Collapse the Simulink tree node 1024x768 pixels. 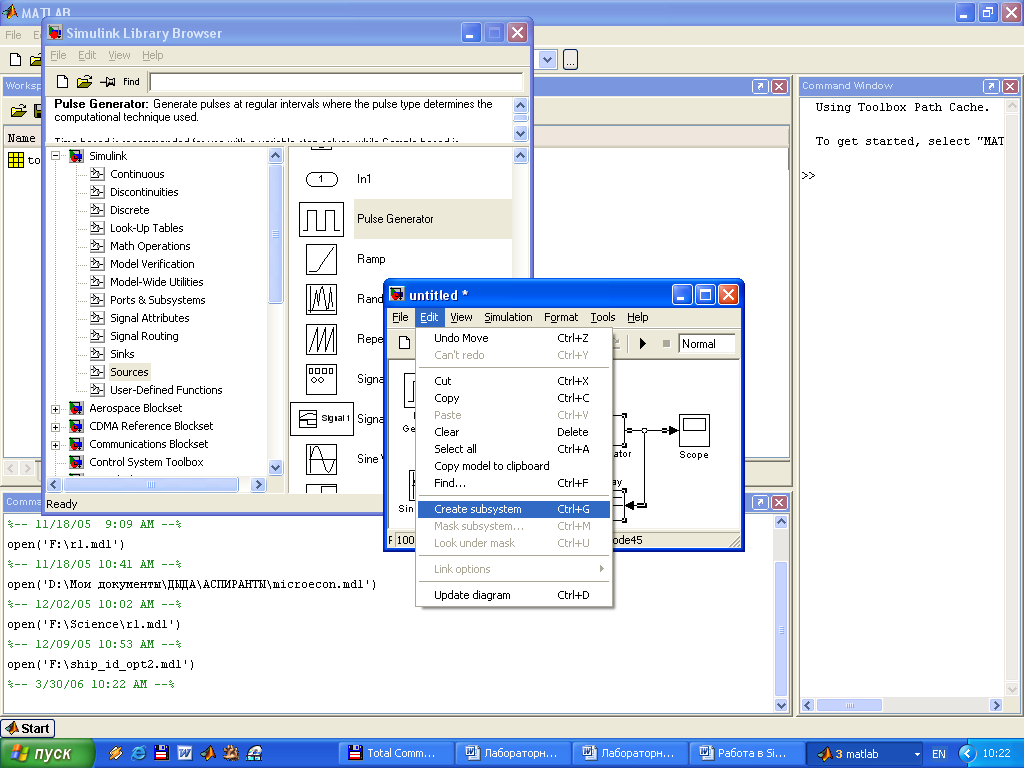(x=56, y=156)
